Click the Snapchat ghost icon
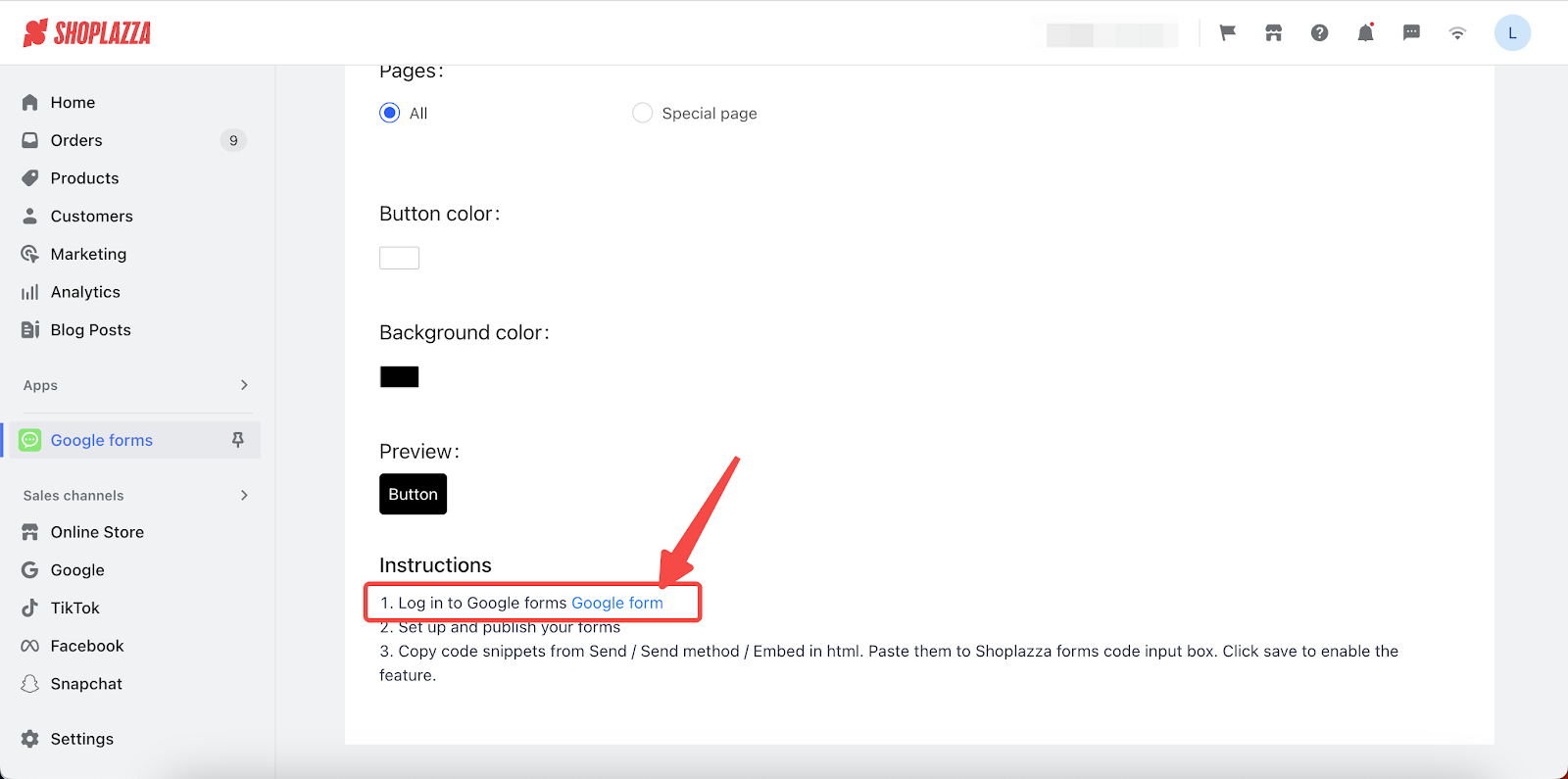 (30, 684)
